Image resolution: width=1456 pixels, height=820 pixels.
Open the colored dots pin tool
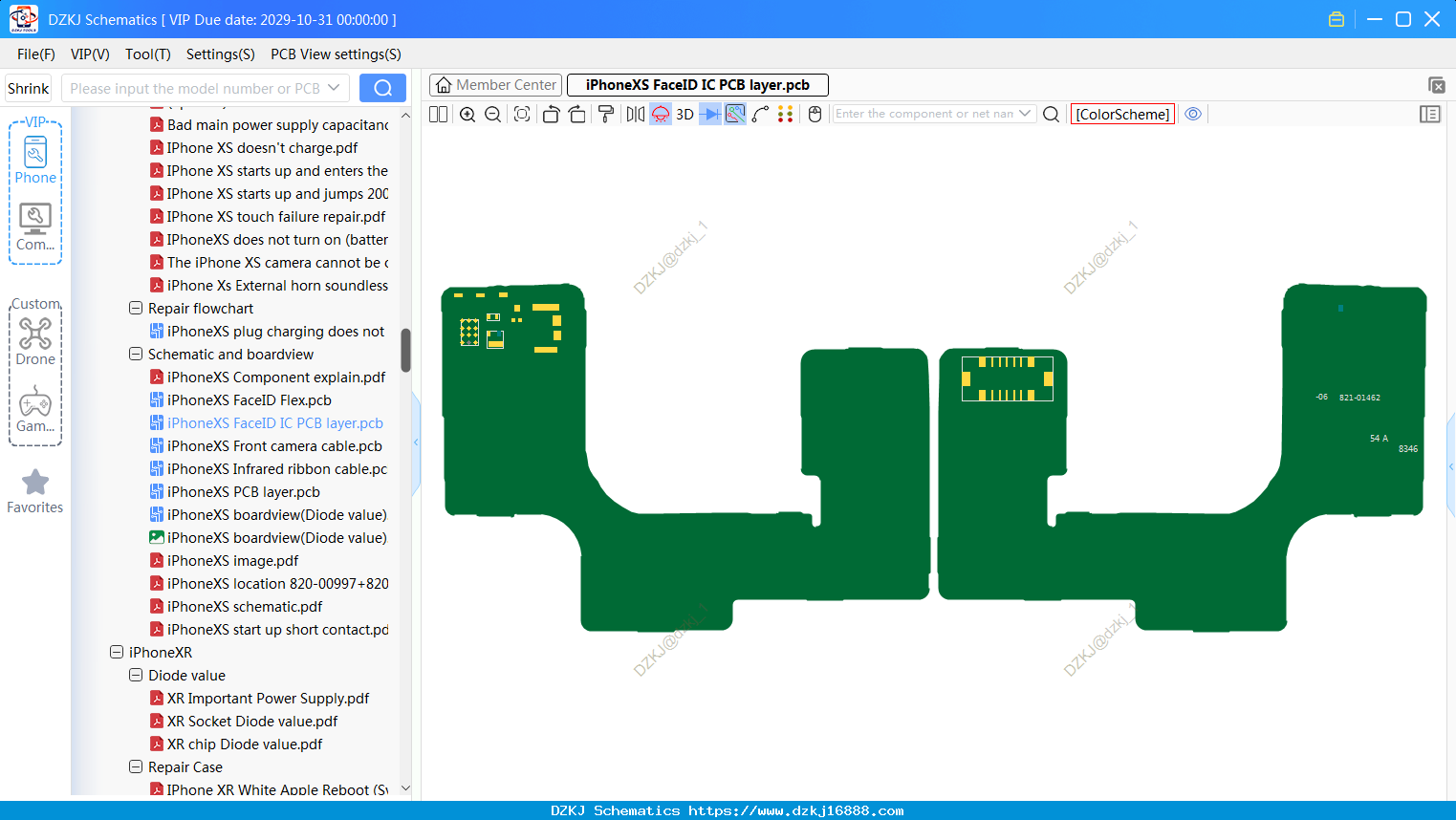[x=786, y=115]
